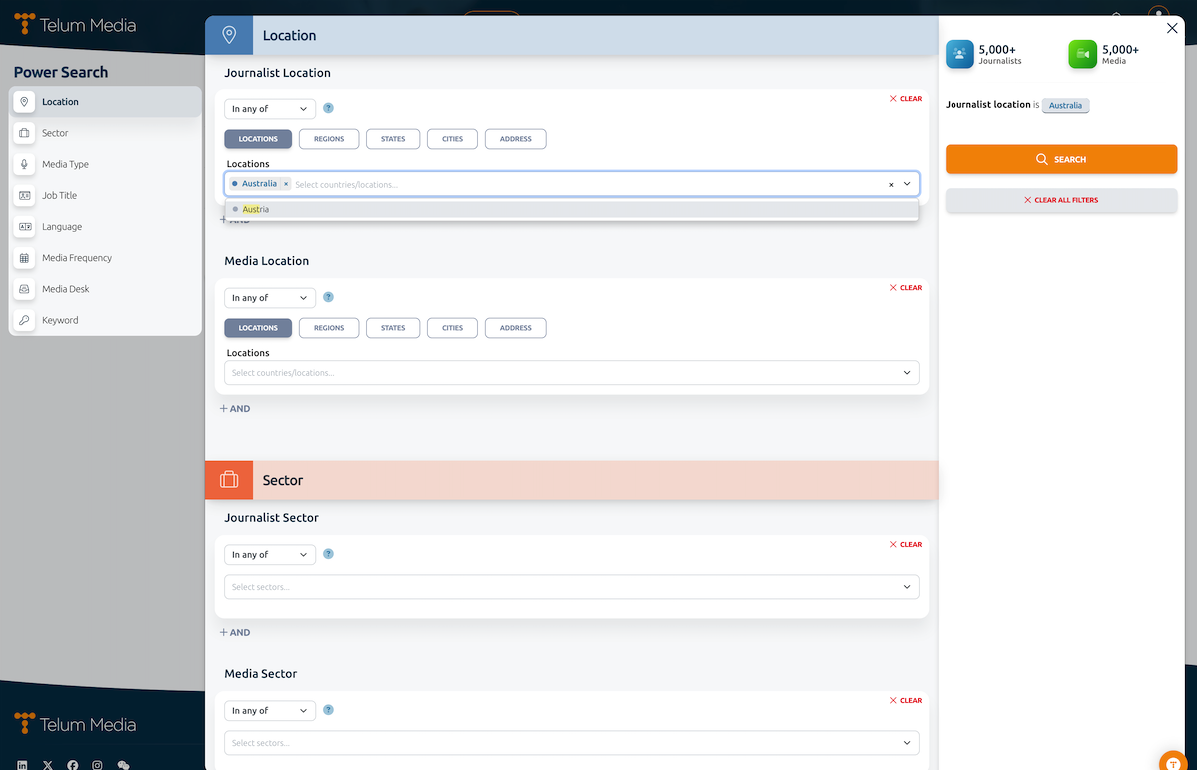This screenshot has width=1197, height=770.
Task: Open Job Title in the sidebar
Action: click(59, 196)
